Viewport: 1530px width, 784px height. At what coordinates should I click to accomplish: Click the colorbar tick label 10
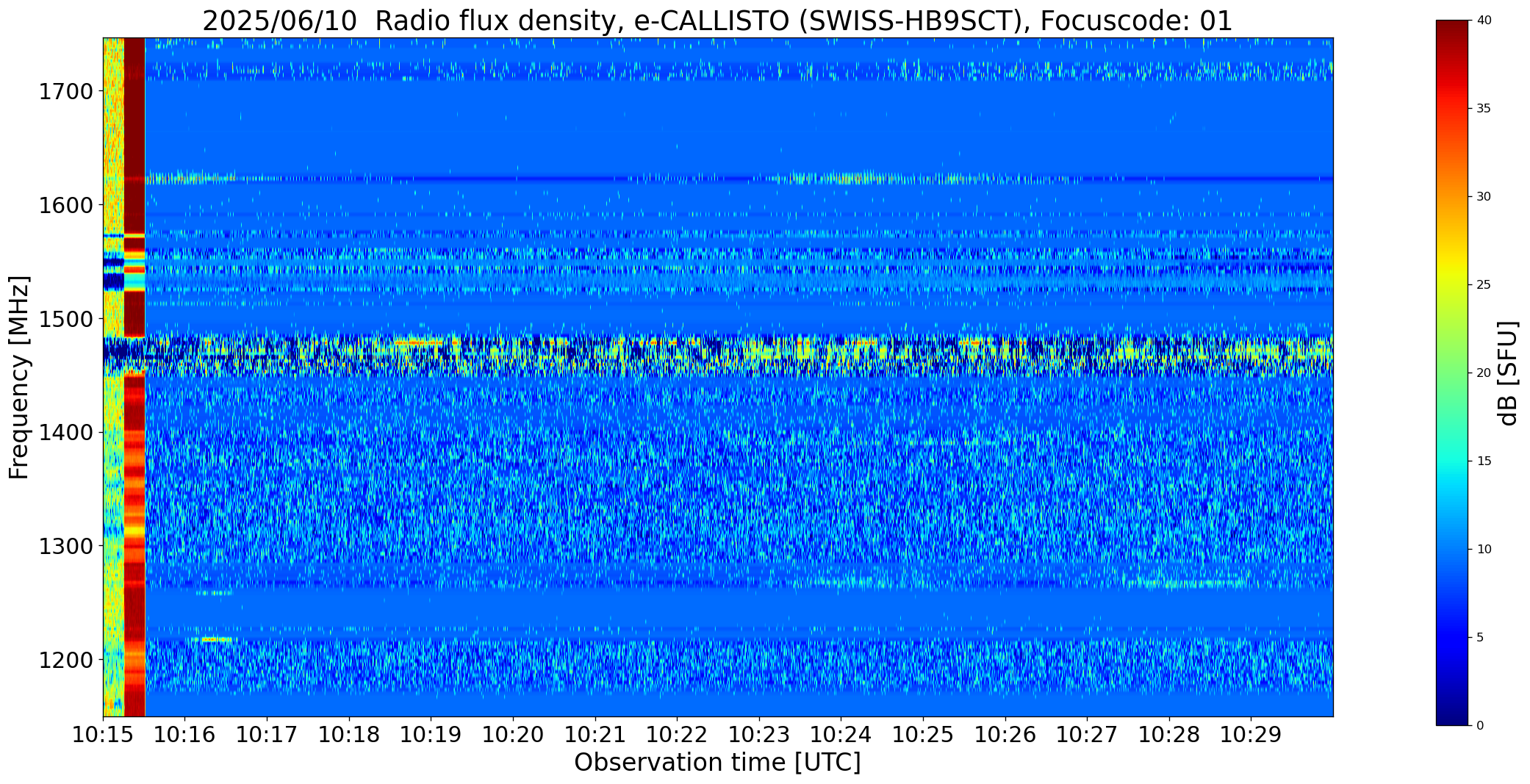pyautogui.click(x=1484, y=550)
